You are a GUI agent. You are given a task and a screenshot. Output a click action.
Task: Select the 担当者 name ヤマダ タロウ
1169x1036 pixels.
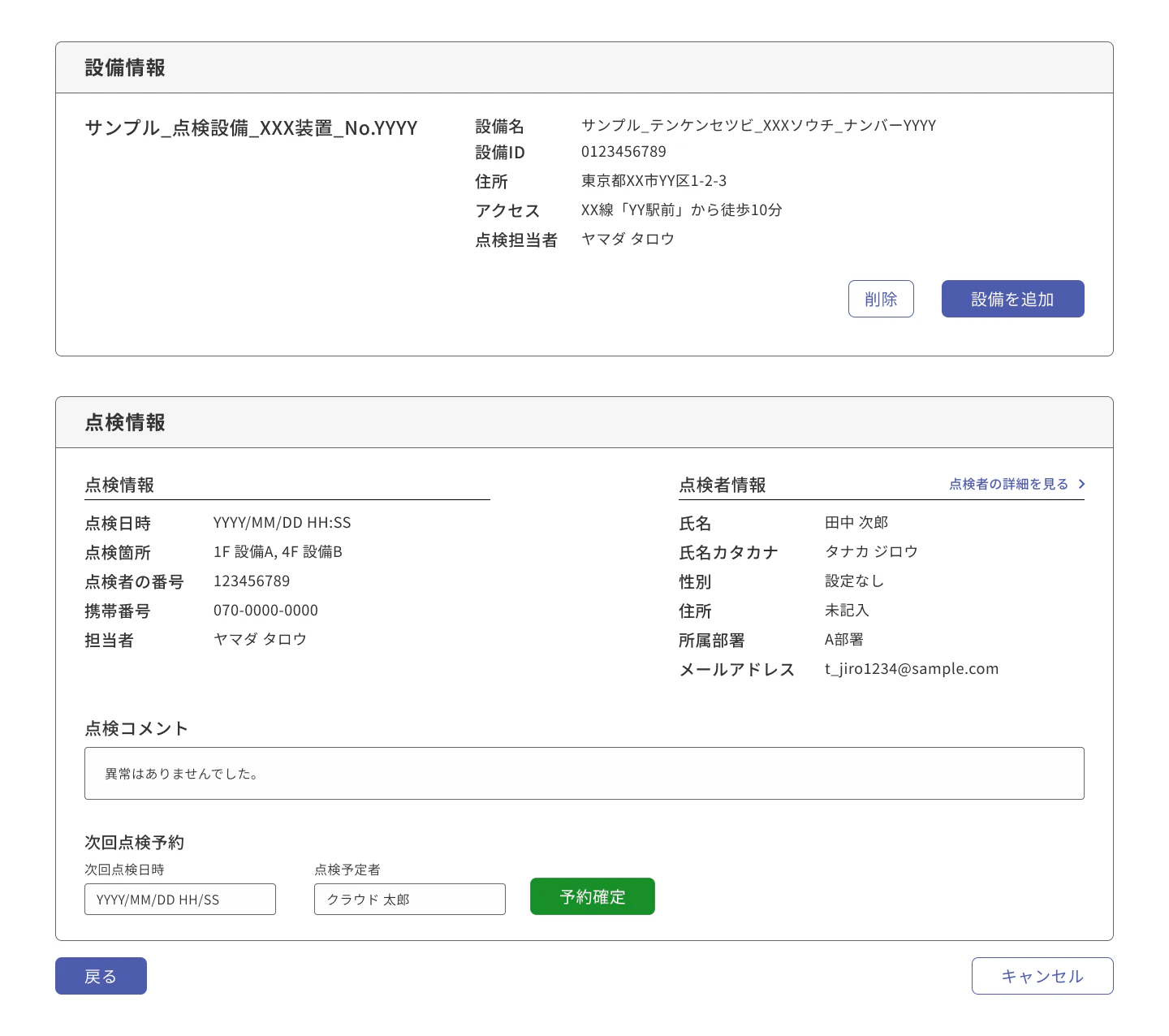pyautogui.click(x=259, y=639)
